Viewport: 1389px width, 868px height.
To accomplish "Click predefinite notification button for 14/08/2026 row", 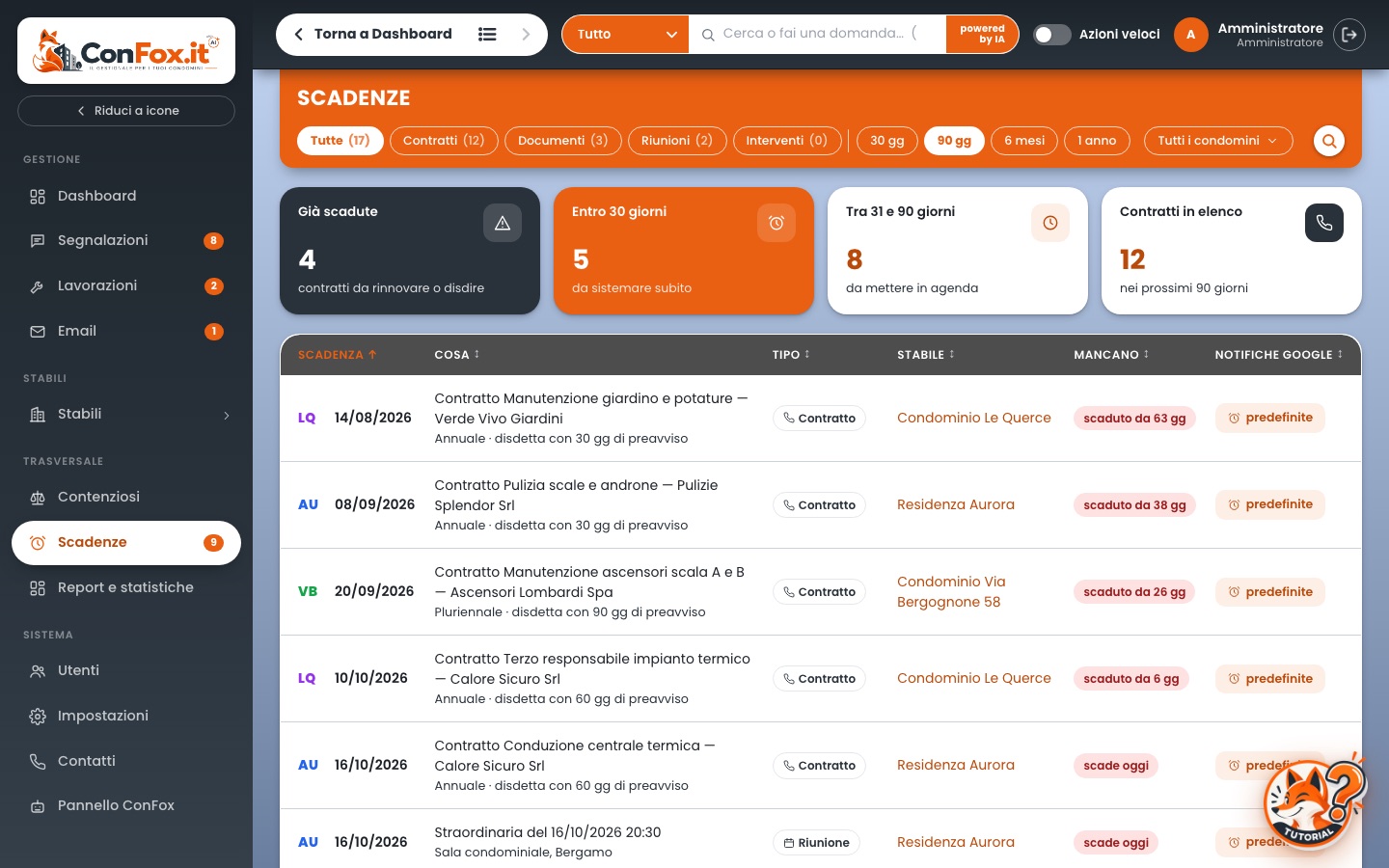I will coord(1270,418).
